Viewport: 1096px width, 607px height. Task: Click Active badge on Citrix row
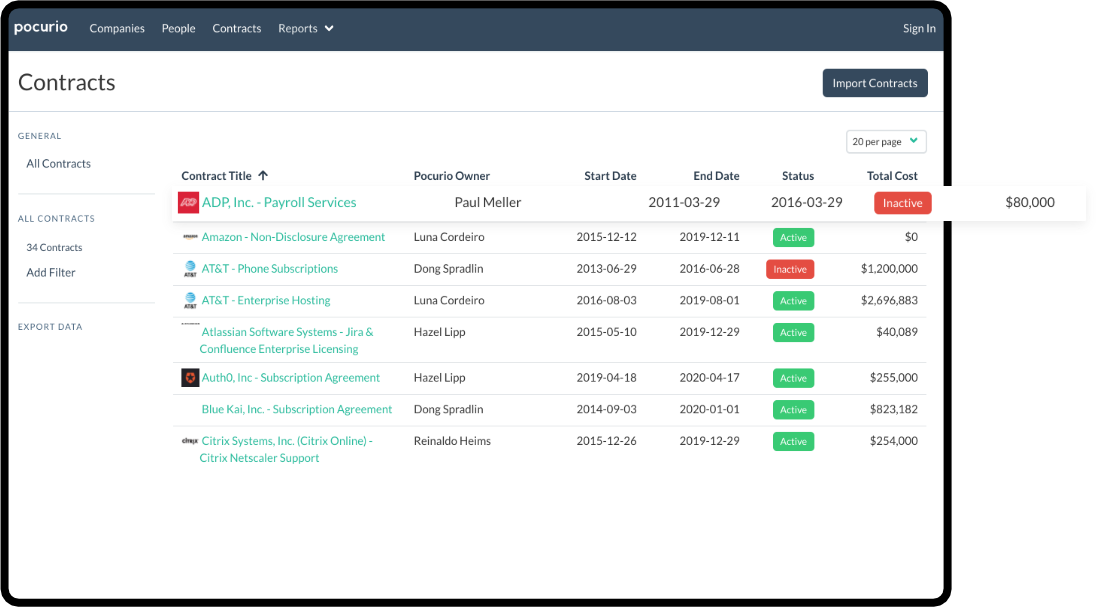pos(793,442)
